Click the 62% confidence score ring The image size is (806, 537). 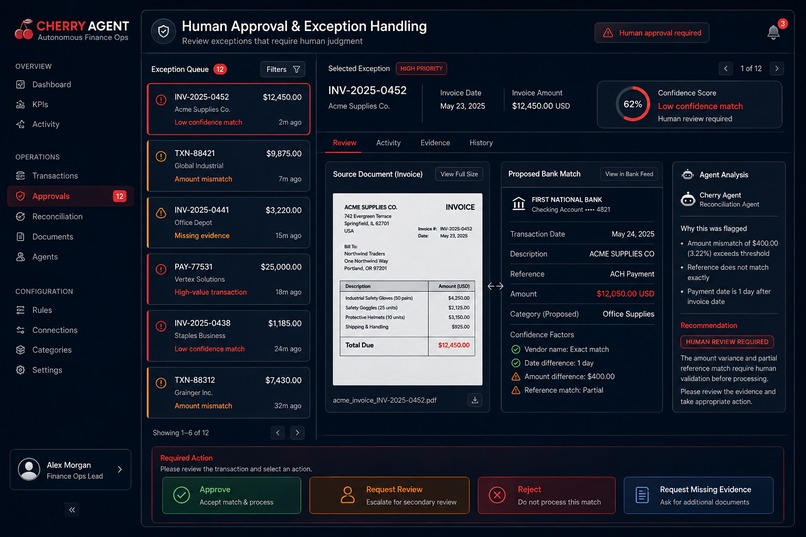(633, 104)
